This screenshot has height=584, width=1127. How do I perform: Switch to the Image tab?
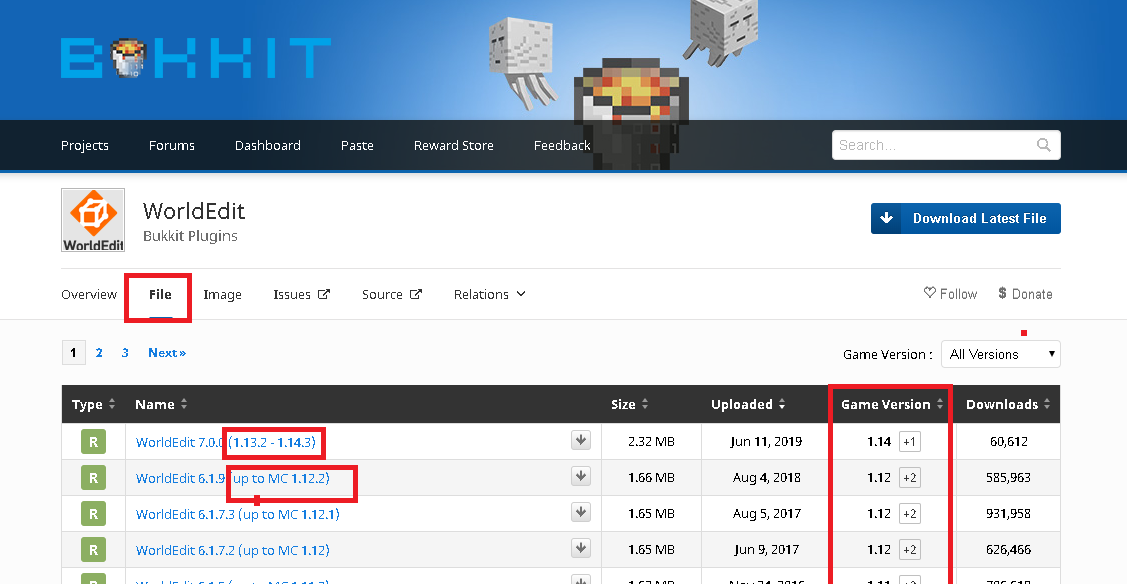pos(222,295)
